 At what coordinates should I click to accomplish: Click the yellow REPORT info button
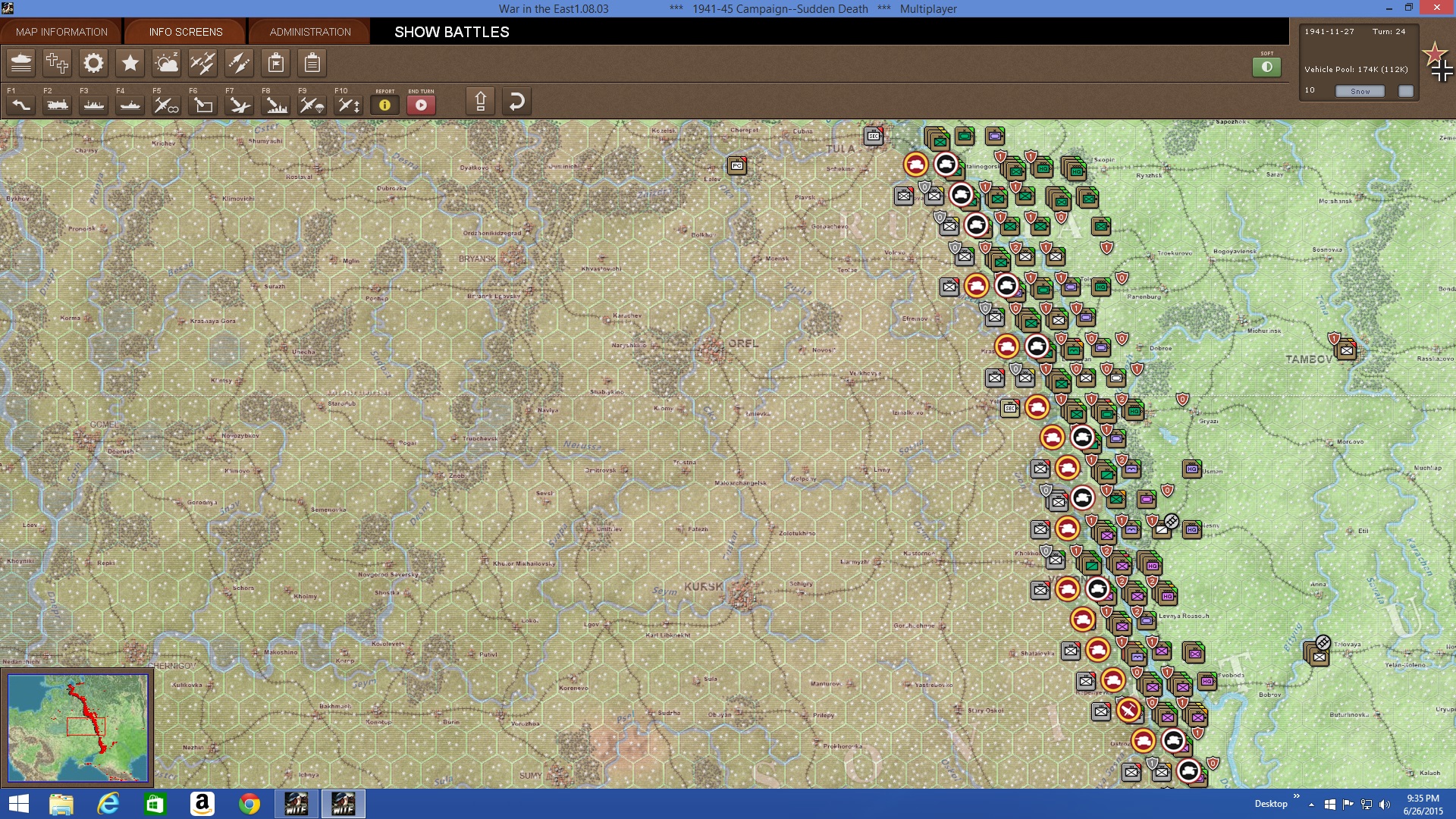384,105
